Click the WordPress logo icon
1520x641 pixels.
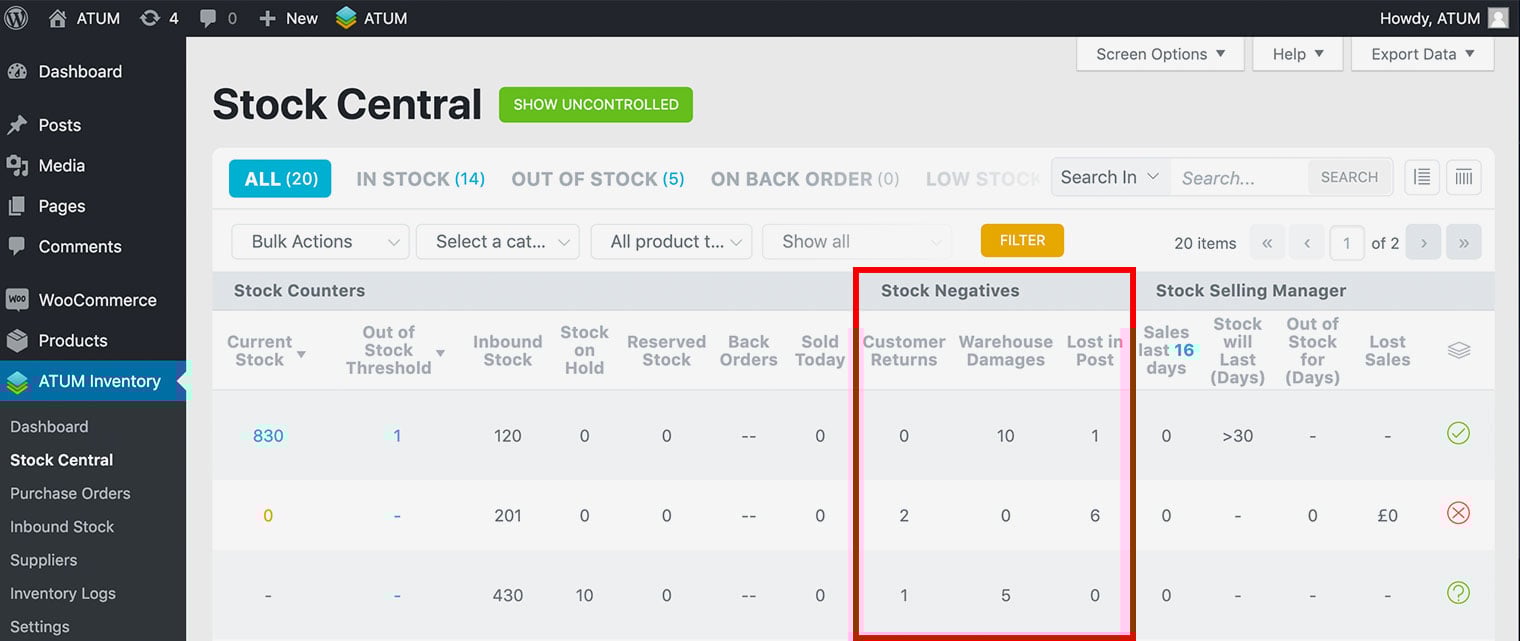click(19, 18)
